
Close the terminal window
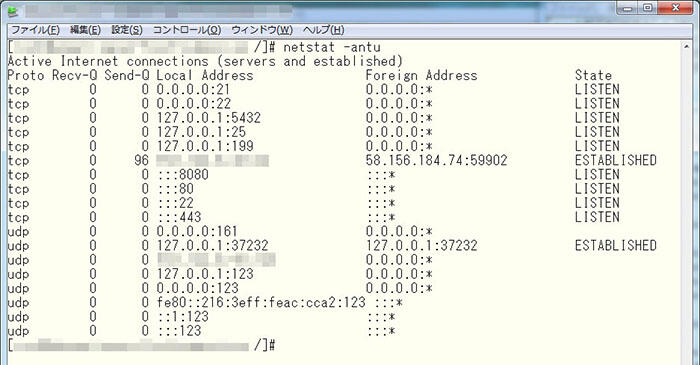click(x=675, y=8)
